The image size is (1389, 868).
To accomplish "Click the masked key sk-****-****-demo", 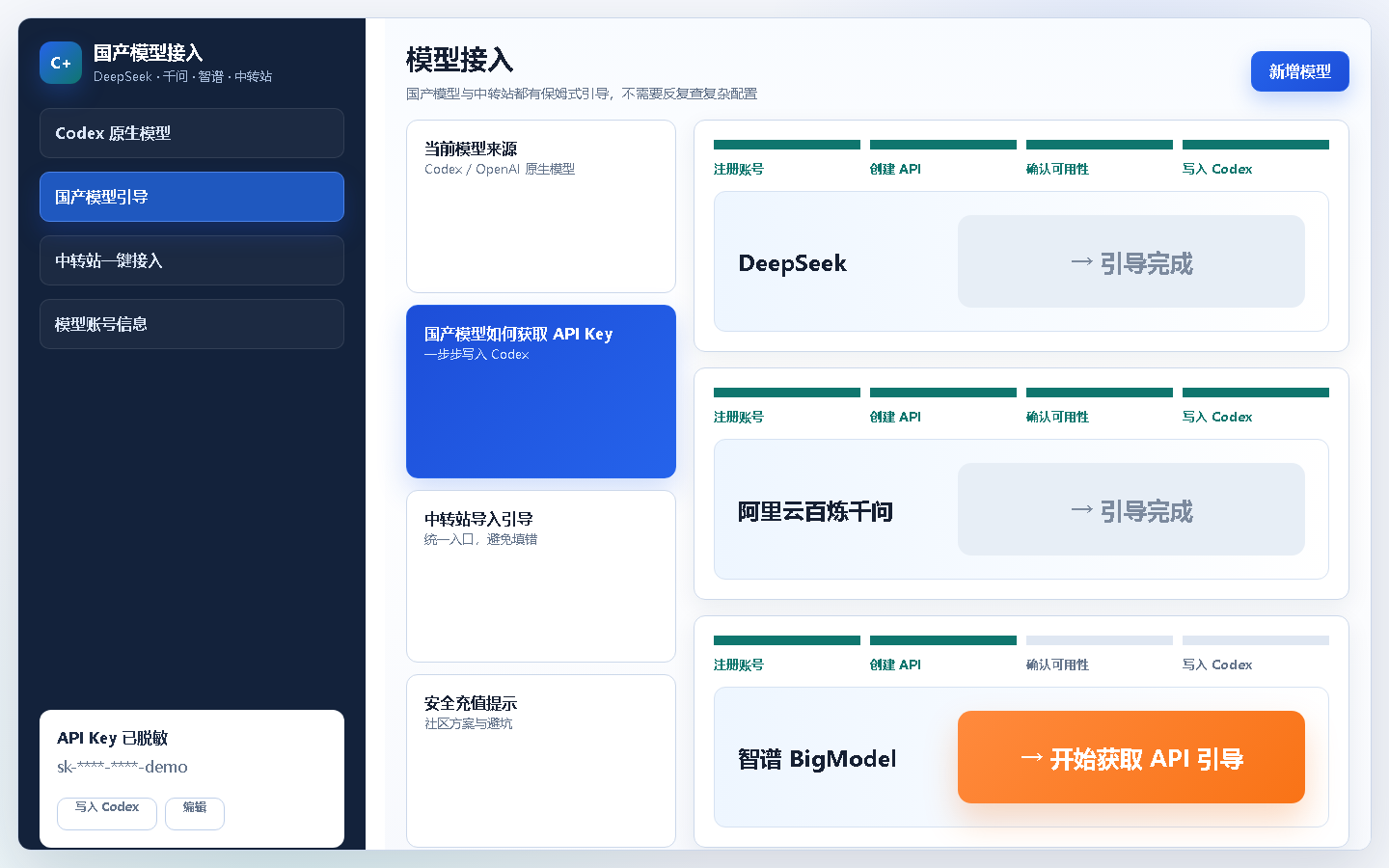I will coord(123,767).
